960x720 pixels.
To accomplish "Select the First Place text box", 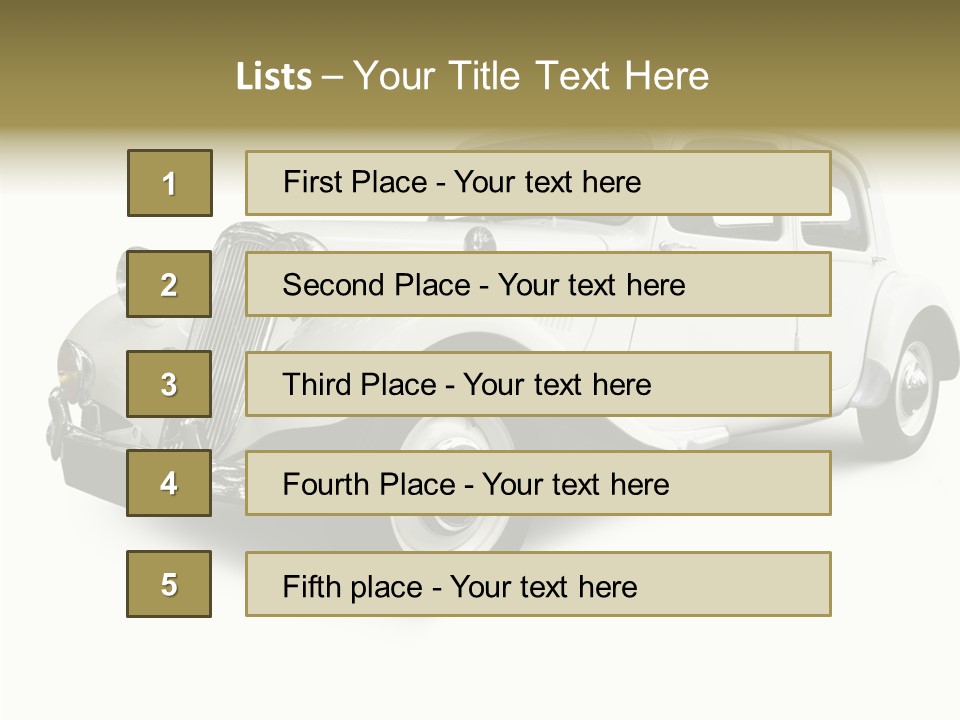I will [x=538, y=183].
